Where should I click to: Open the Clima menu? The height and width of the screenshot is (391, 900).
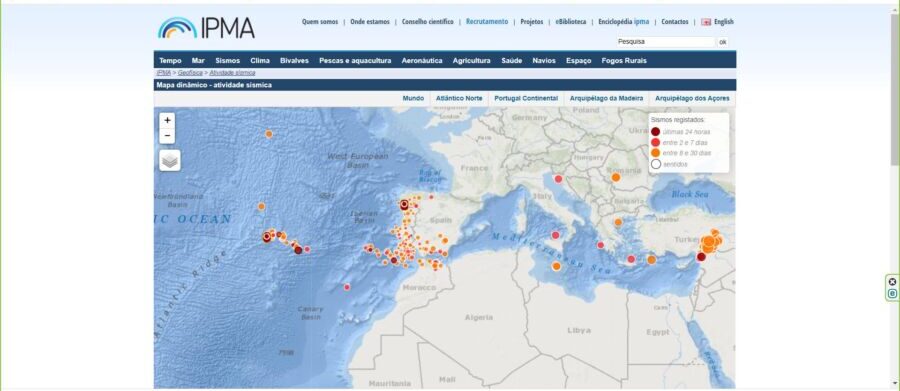260,60
